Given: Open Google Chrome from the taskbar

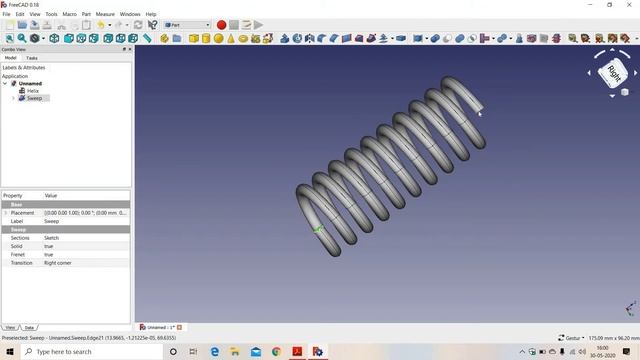Looking at the screenshot, I should click(276, 351).
